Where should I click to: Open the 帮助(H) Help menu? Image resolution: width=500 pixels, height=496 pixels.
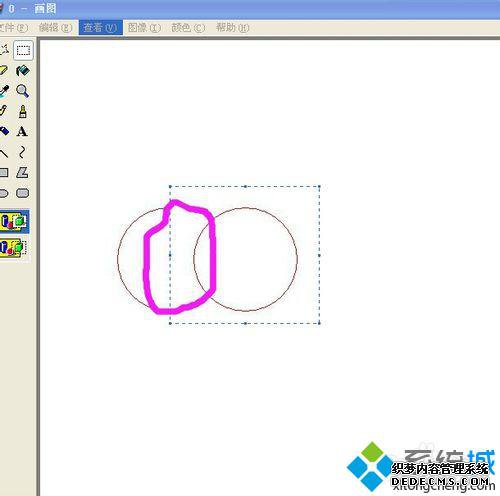point(232,28)
